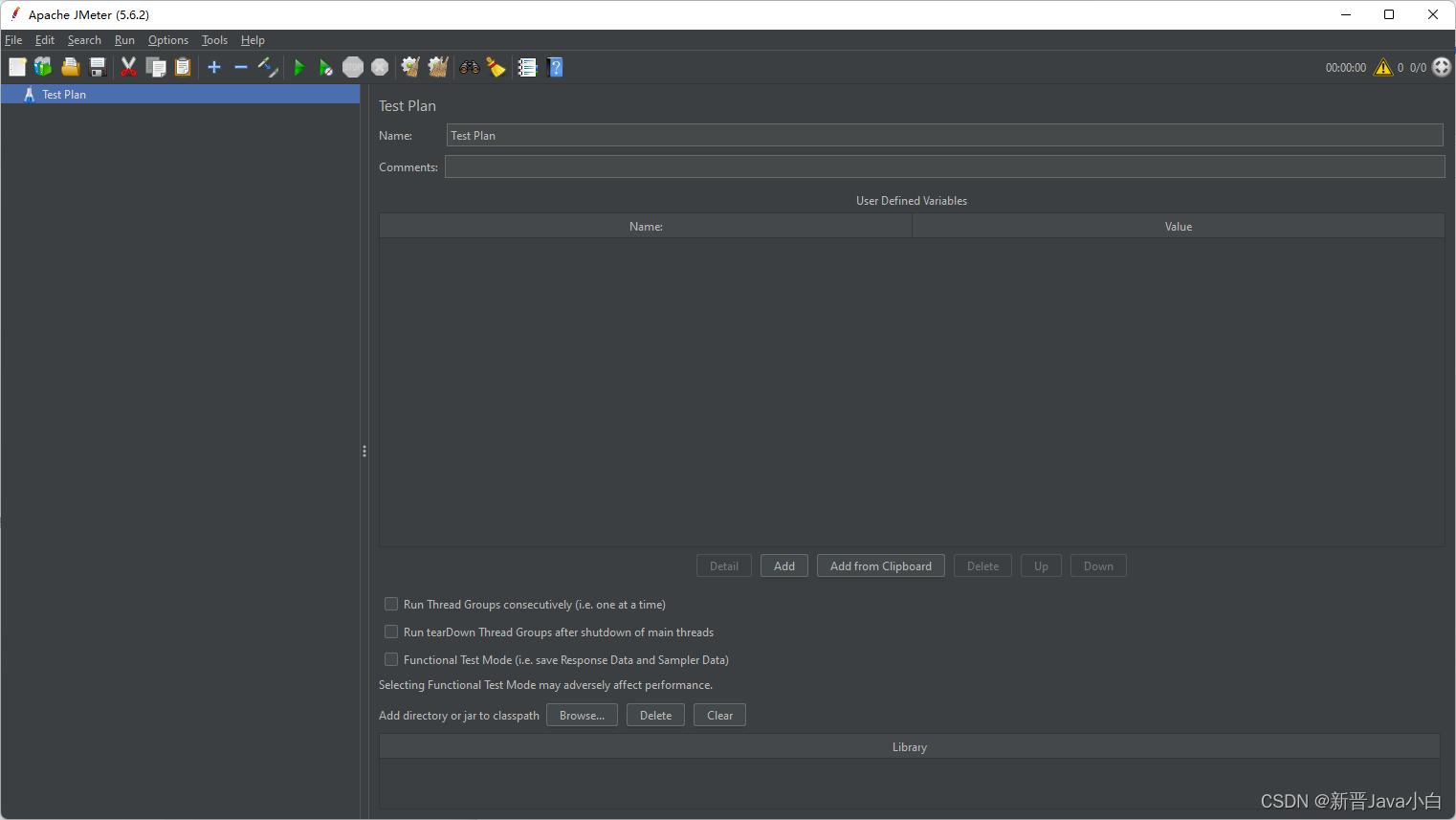Clear all results with double broom
The height and width of the screenshot is (820, 1456).
438,67
